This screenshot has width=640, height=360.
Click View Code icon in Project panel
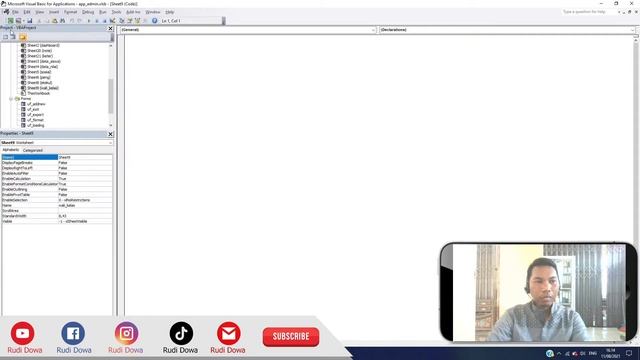pyautogui.click(x=5, y=37)
